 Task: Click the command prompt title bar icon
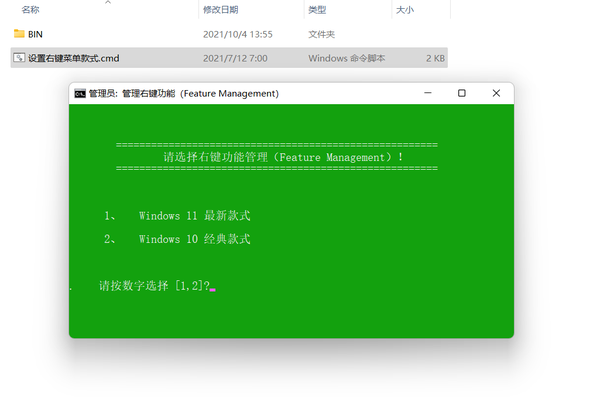80,93
